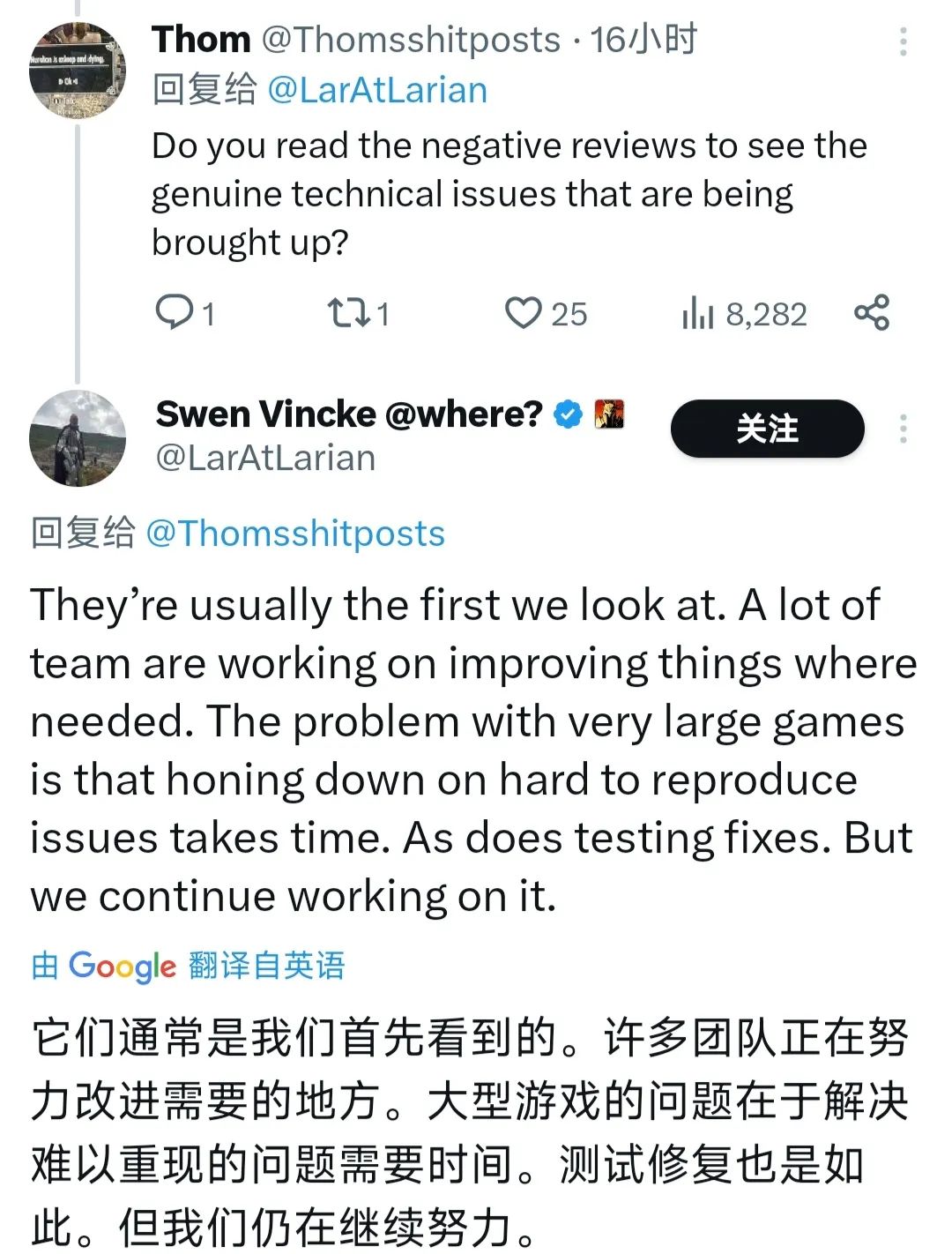Open more options on Thom's tweet
The width and height of the screenshot is (952, 1254).
[x=904, y=41]
